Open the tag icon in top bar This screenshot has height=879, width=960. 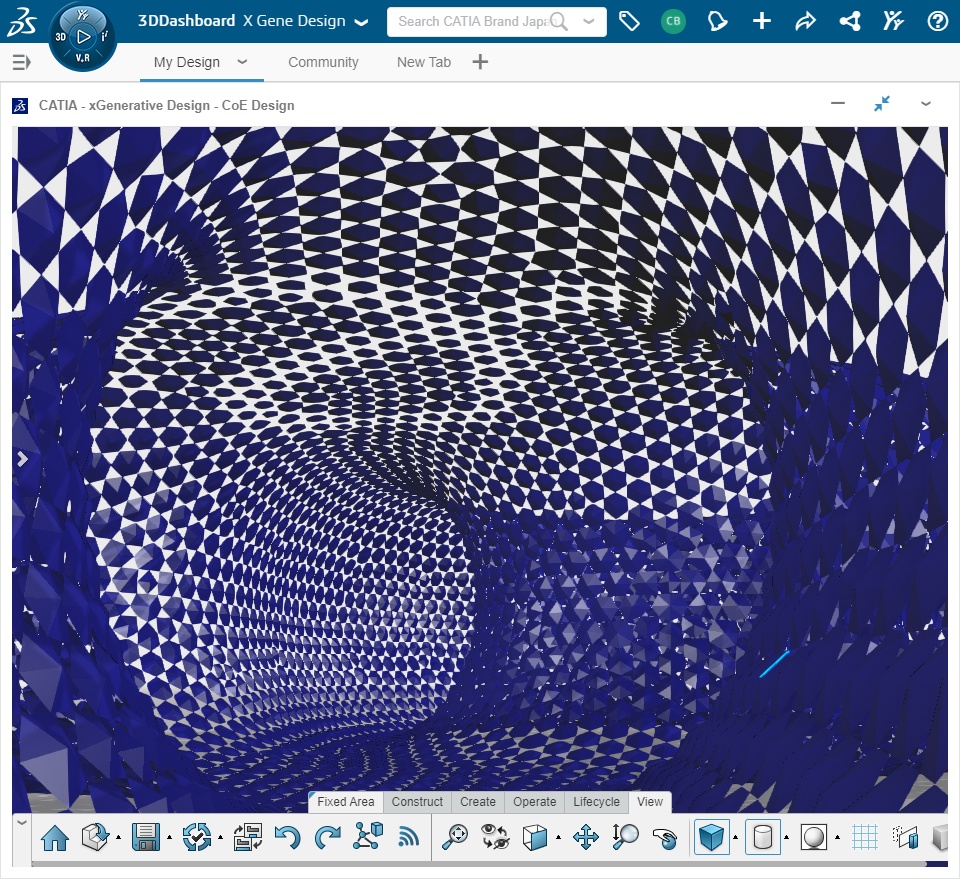pyautogui.click(x=629, y=21)
